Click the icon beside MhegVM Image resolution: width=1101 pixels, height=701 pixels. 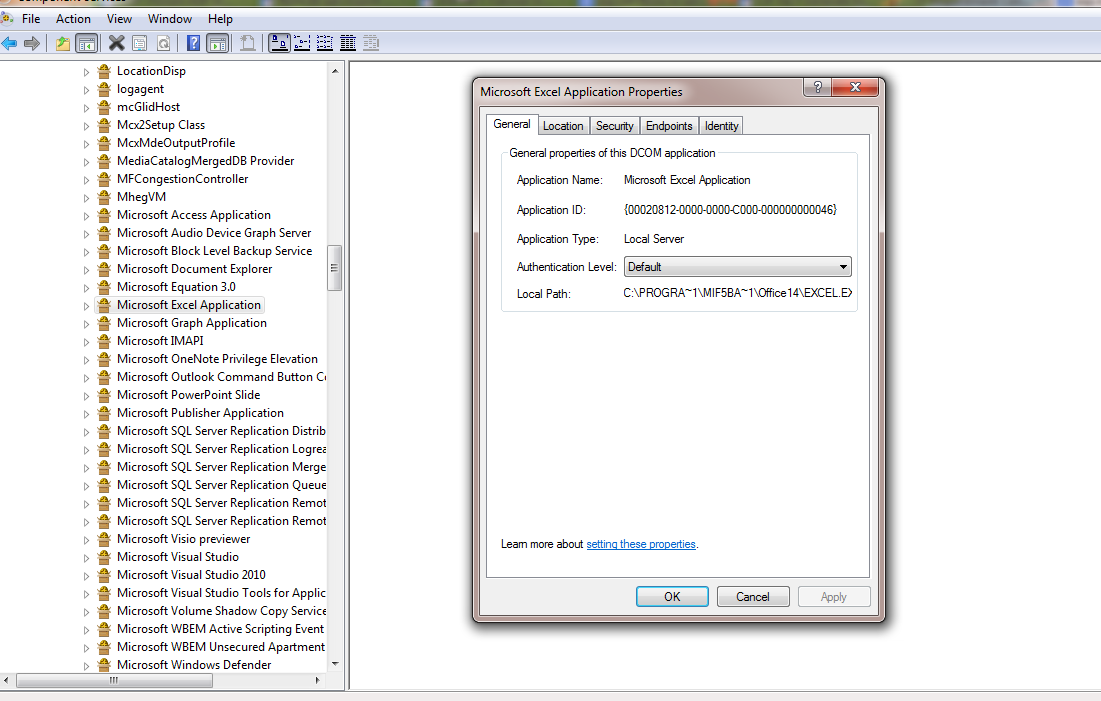pos(105,197)
